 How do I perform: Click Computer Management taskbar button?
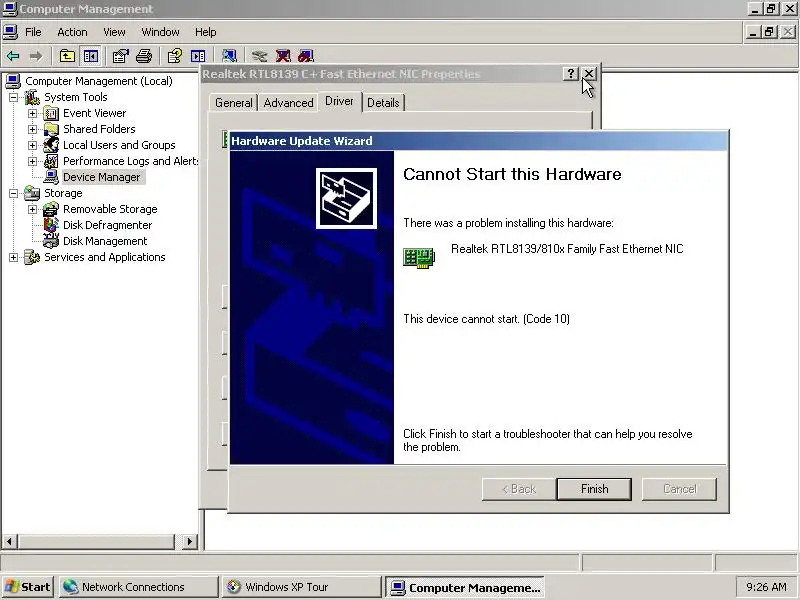pos(464,588)
